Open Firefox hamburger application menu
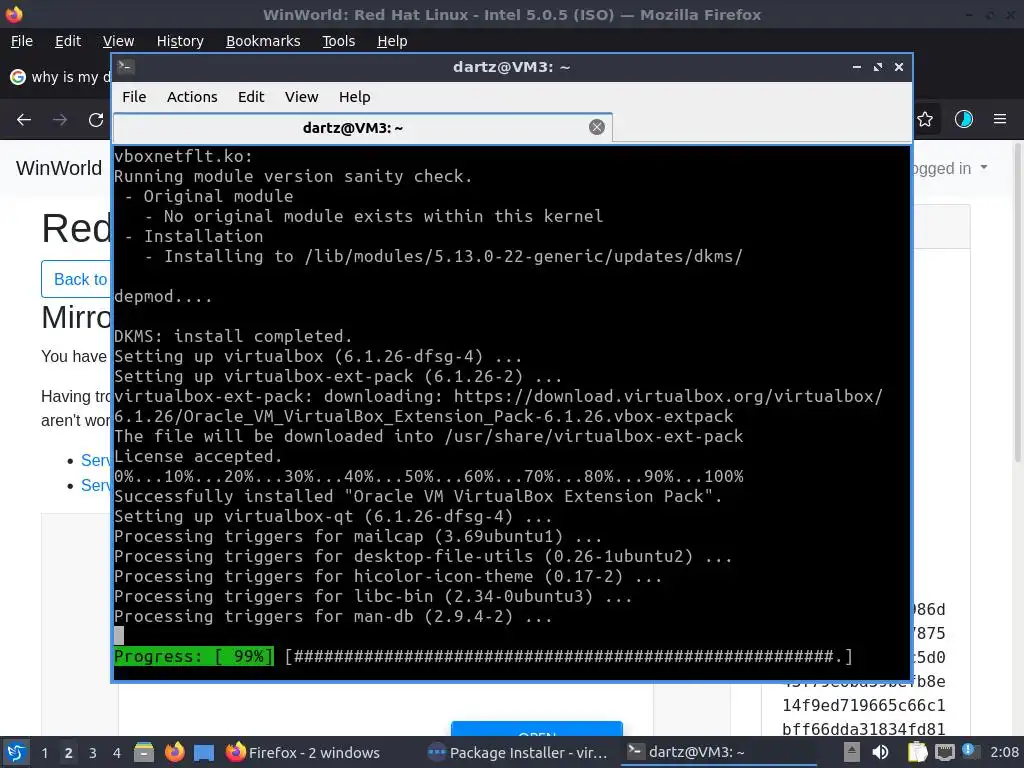The width and height of the screenshot is (1024, 768). (1000, 119)
